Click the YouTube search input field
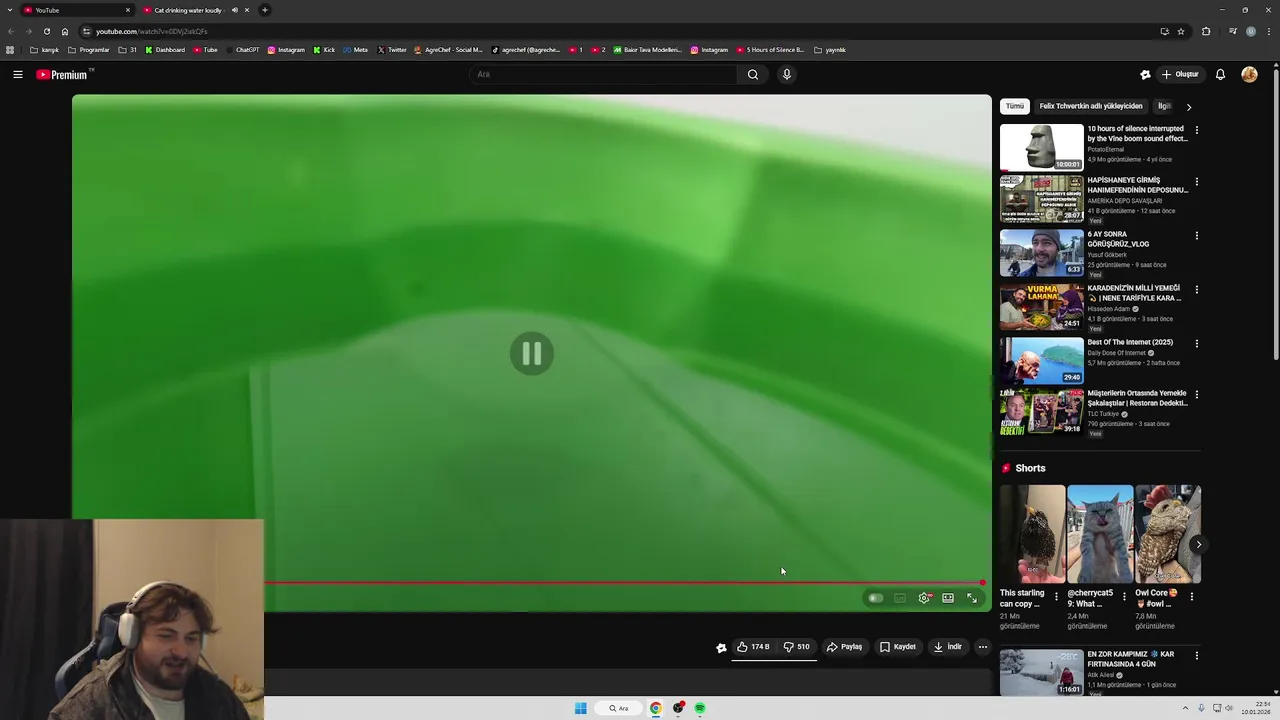This screenshot has height=720, width=1280. click(603, 74)
